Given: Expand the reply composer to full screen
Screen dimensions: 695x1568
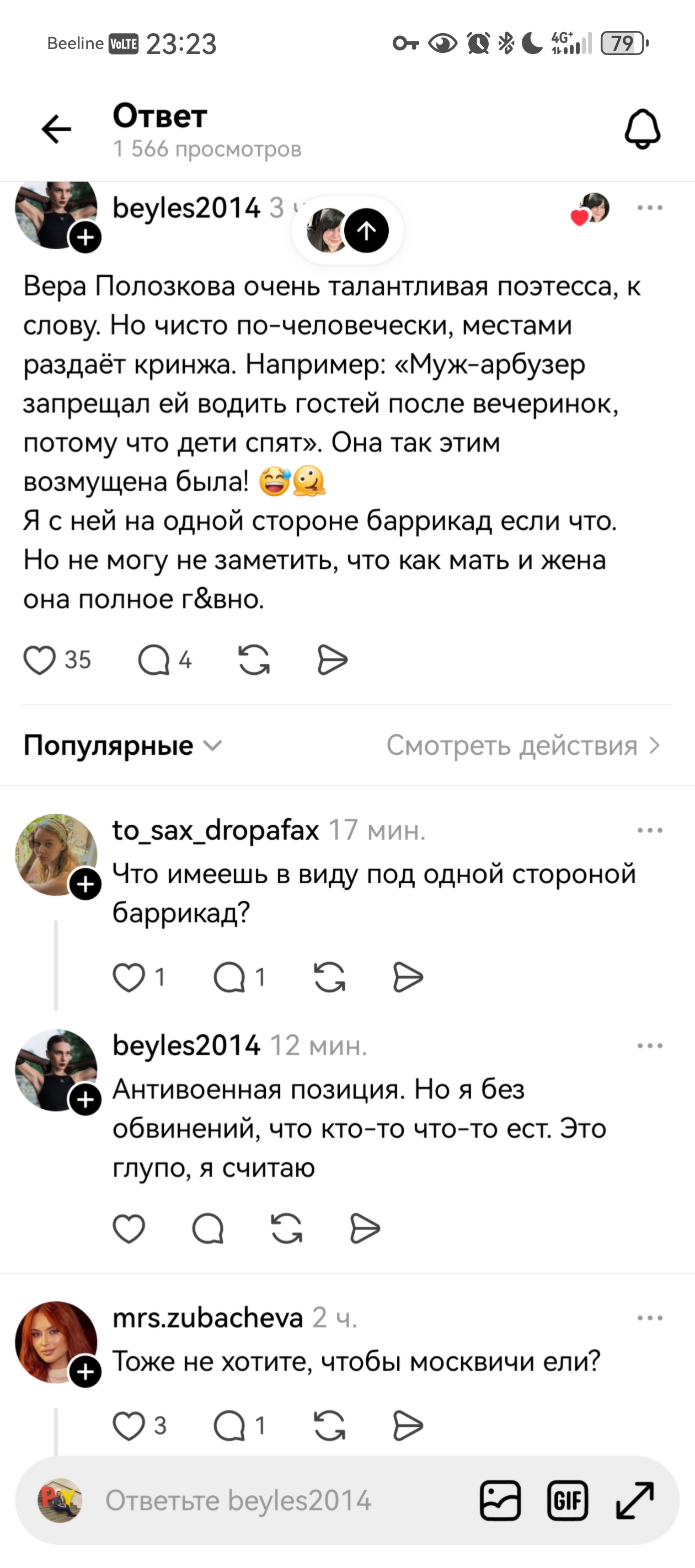Looking at the screenshot, I should 635,1500.
